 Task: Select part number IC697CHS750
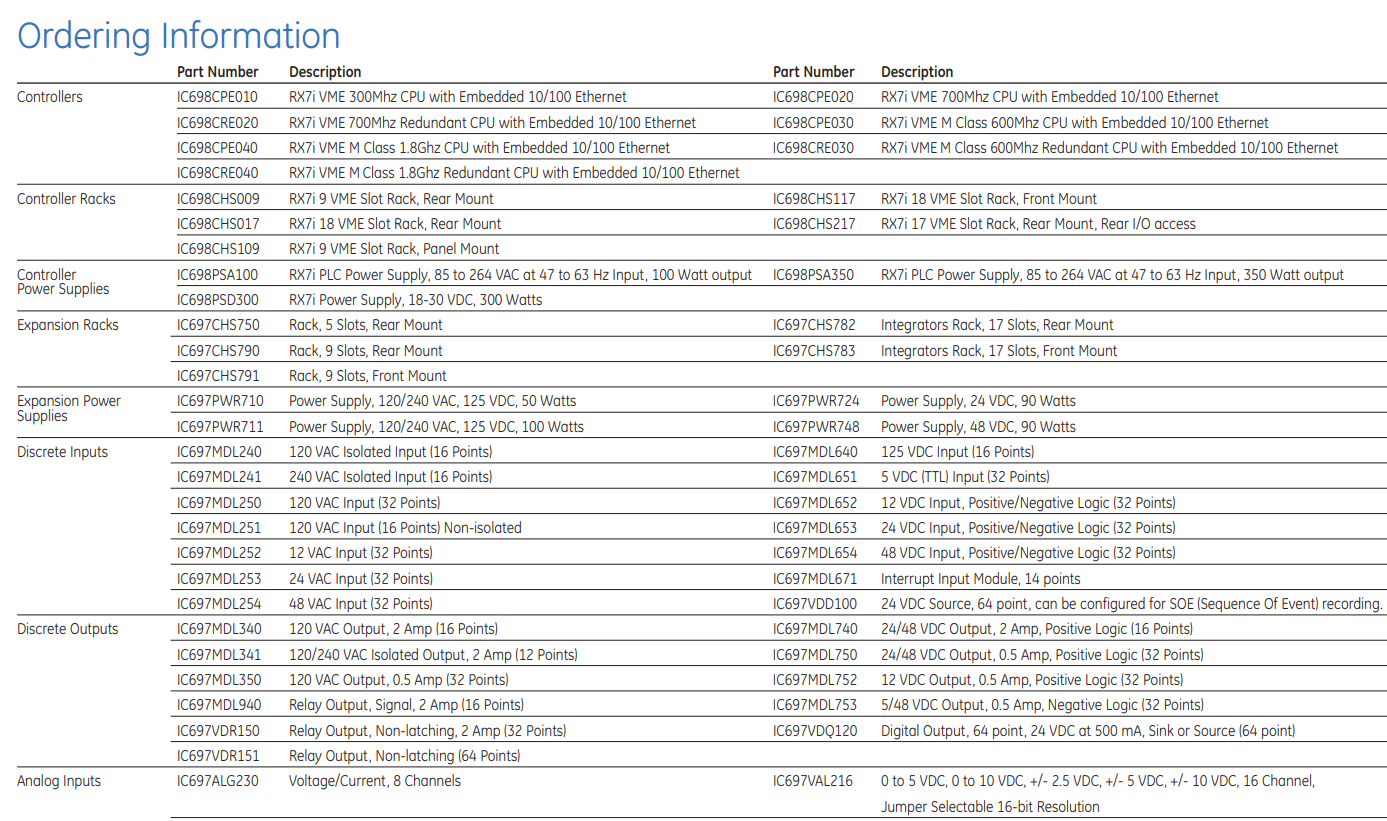[218, 325]
